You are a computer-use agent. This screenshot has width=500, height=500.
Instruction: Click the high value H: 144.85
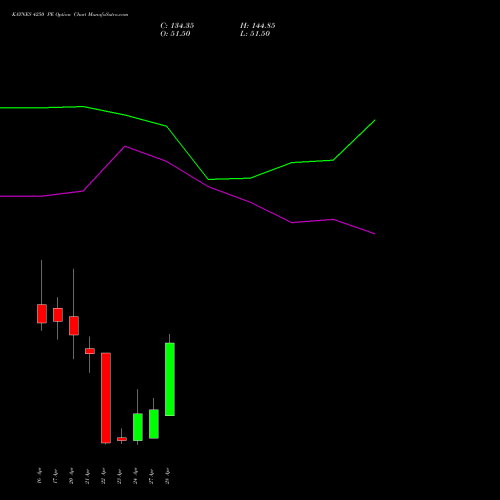258,26
